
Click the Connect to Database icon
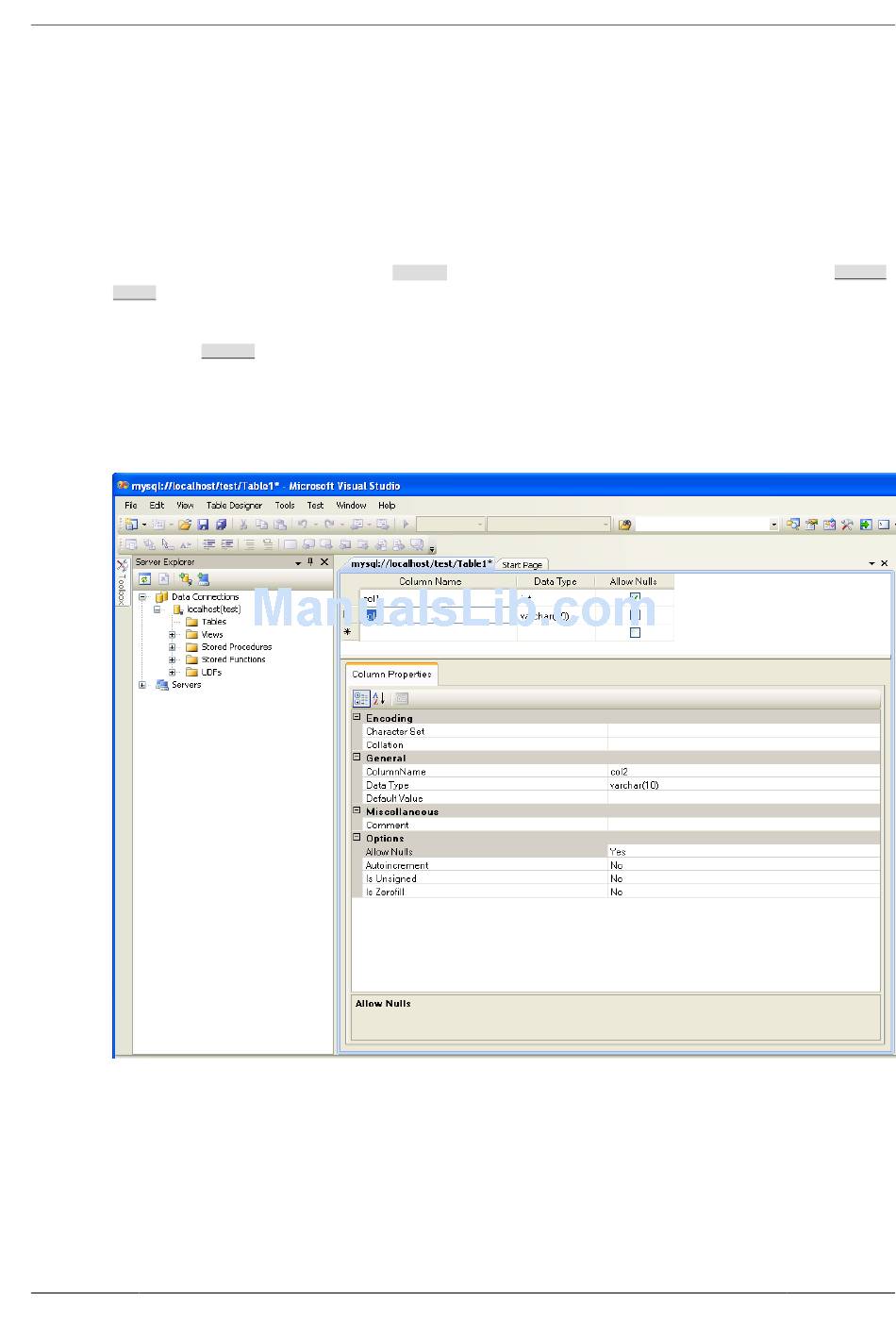185,579
